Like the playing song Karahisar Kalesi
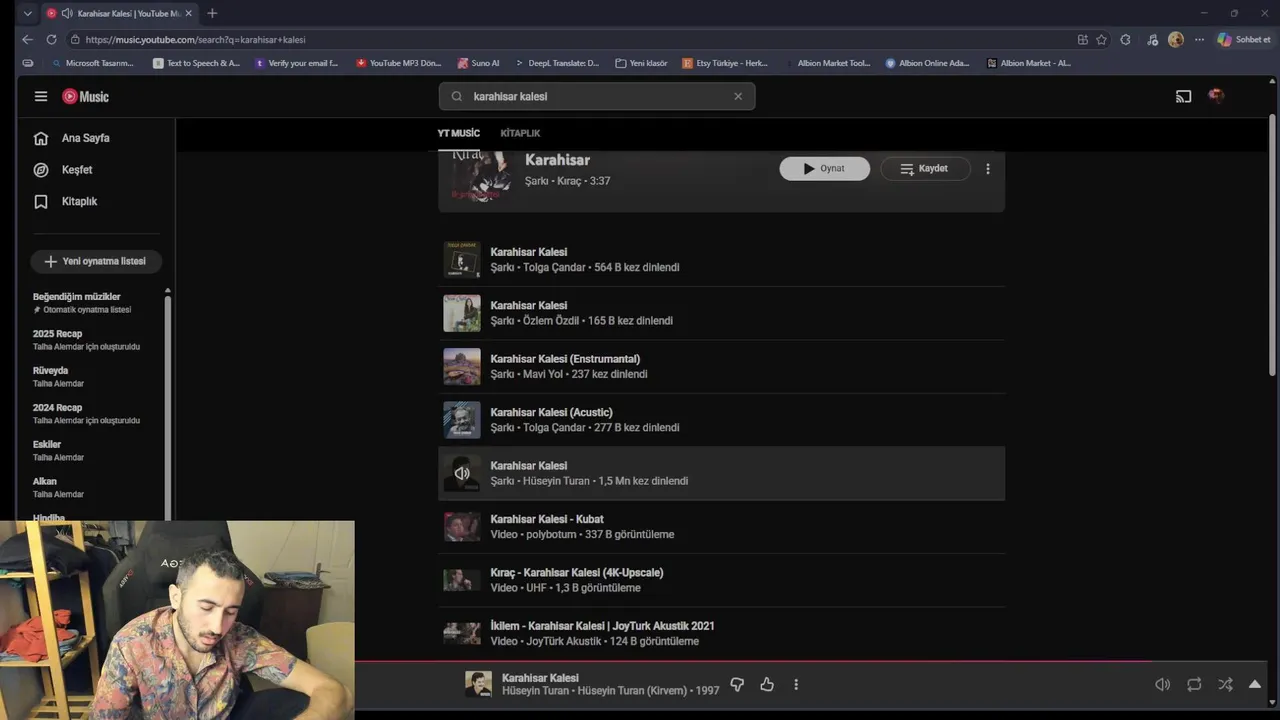This screenshot has height=720, width=1280. [x=767, y=685]
